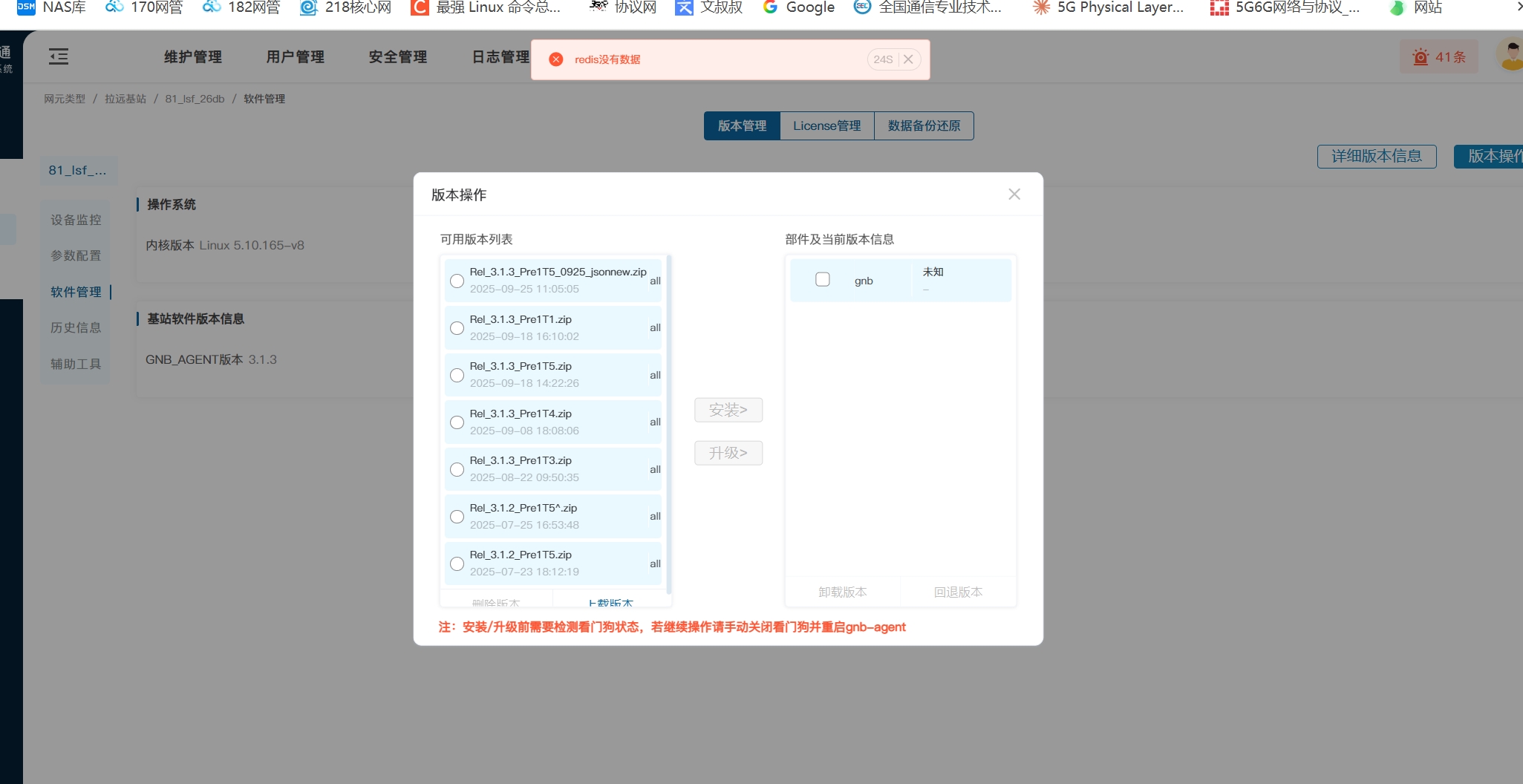Viewport: 1523px width, 784px height.
Task: Open 维护管理 menu
Action: (x=193, y=57)
